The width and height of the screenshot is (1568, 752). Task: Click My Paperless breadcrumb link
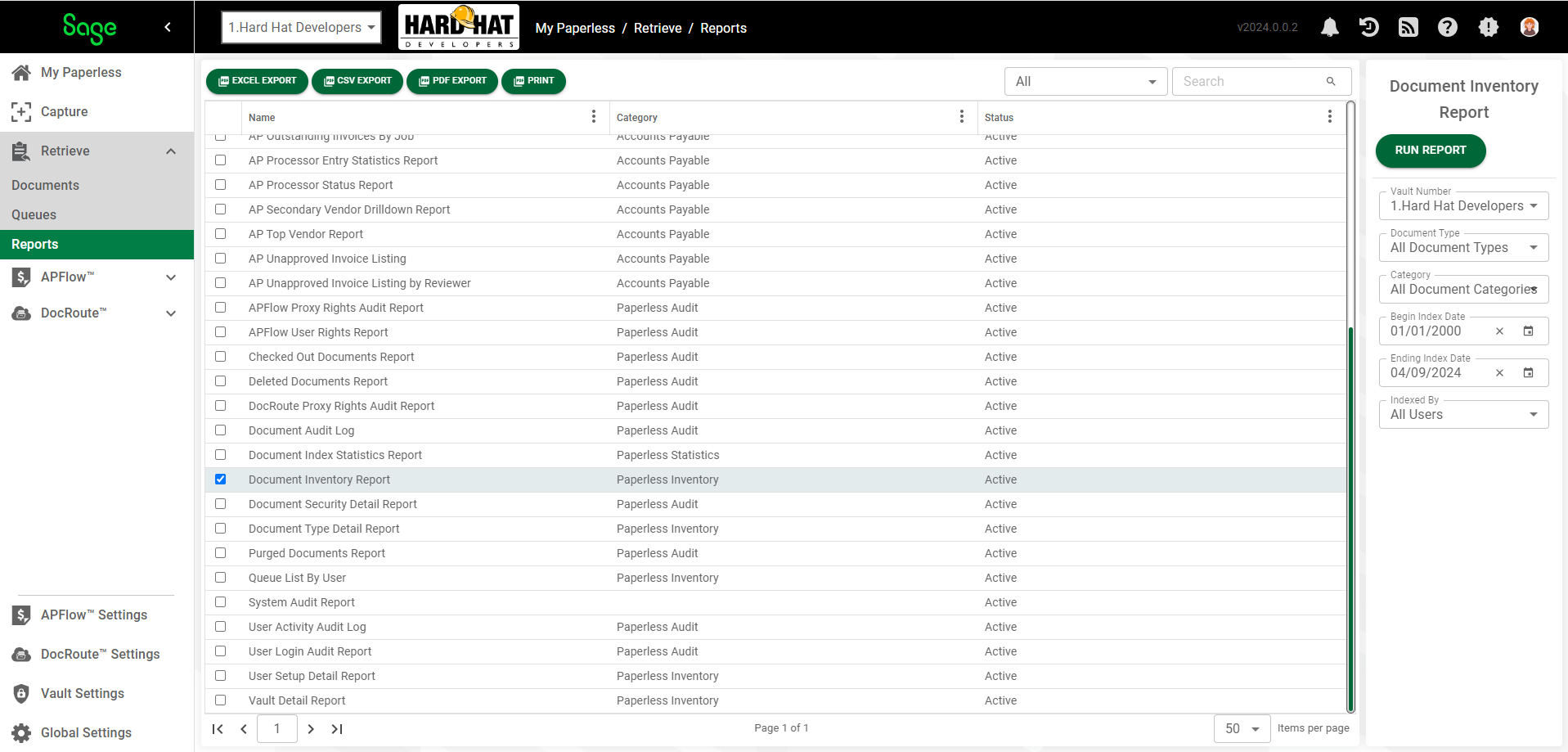(x=575, y=28)
